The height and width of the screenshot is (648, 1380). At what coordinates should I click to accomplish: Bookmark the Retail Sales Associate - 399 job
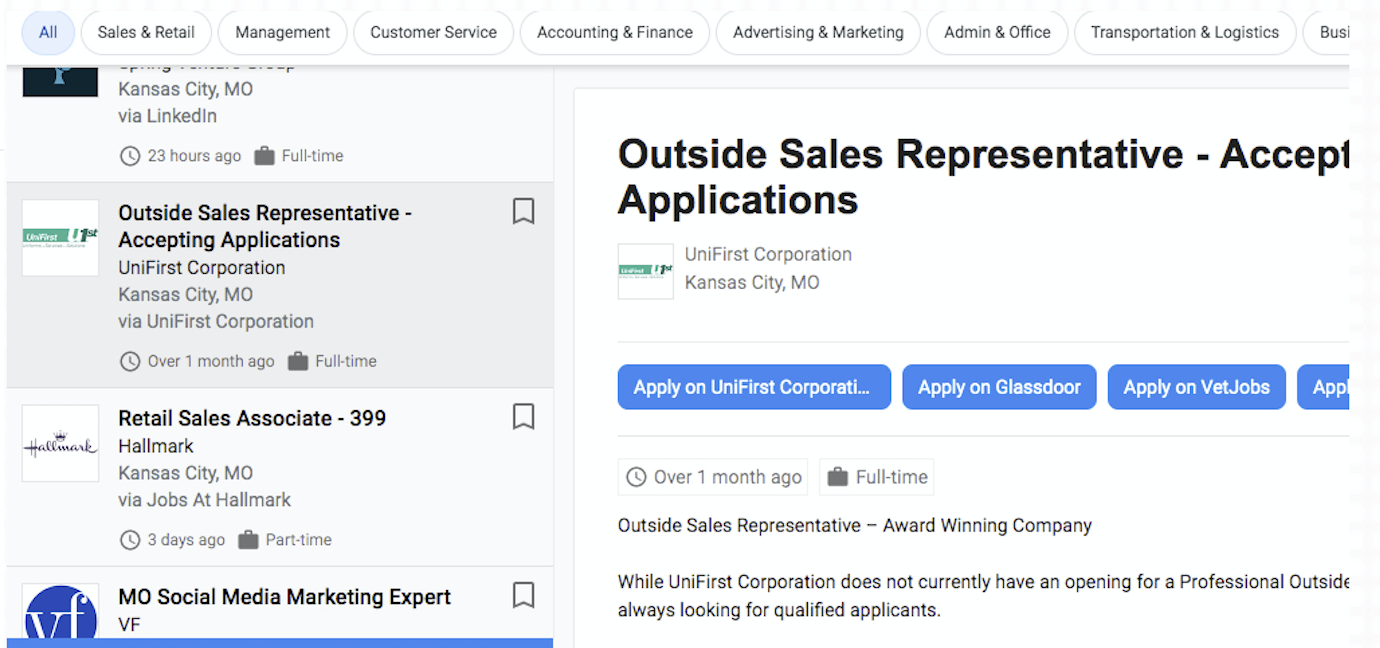(x=523, y=416)
